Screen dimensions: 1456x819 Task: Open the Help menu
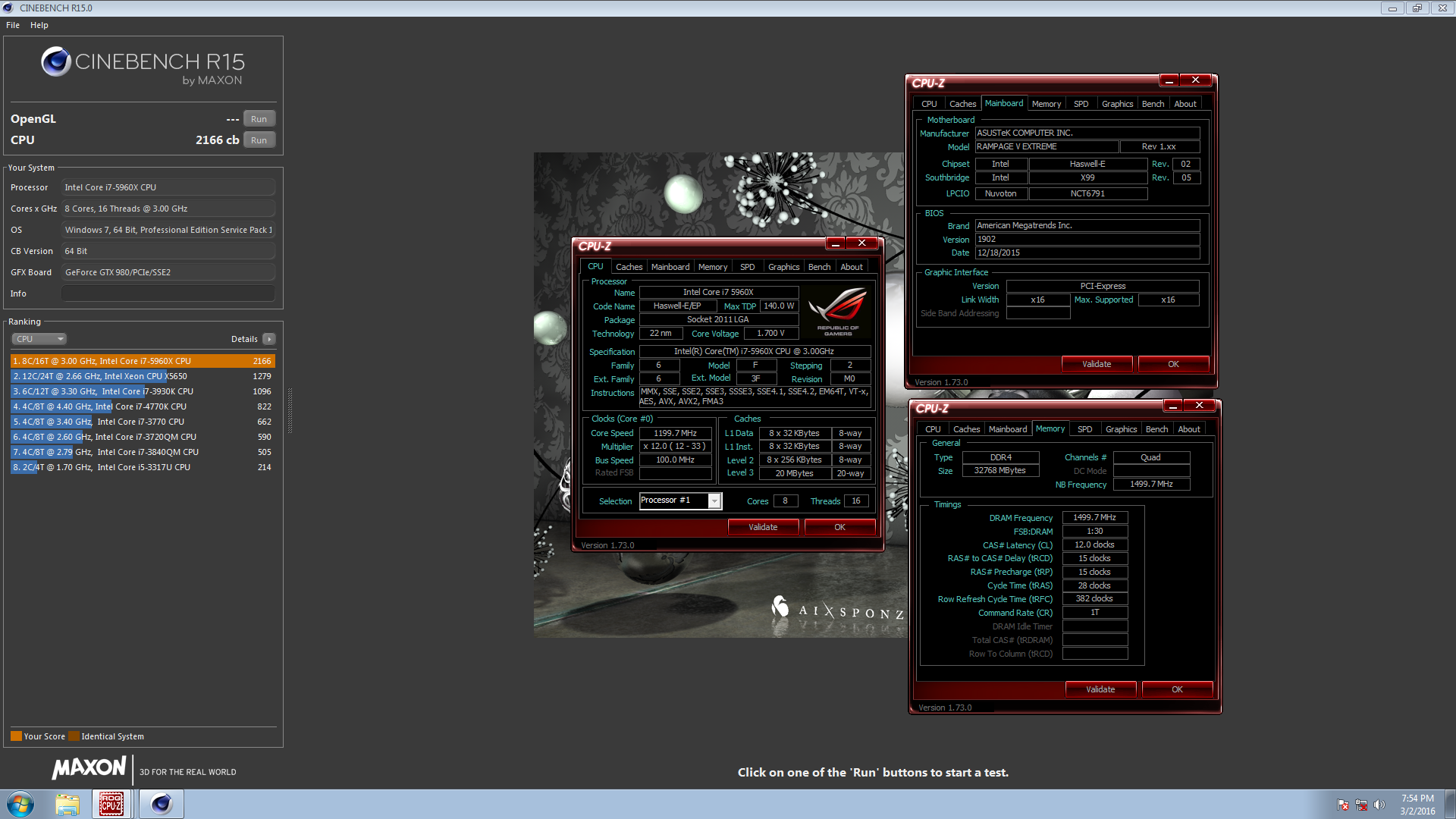(x=39, y=25)
